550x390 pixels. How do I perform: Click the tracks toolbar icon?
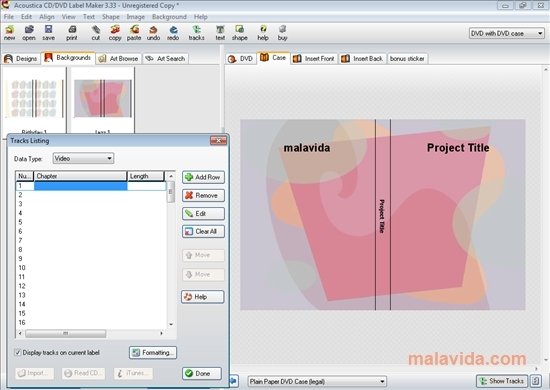tap(196, 33)
